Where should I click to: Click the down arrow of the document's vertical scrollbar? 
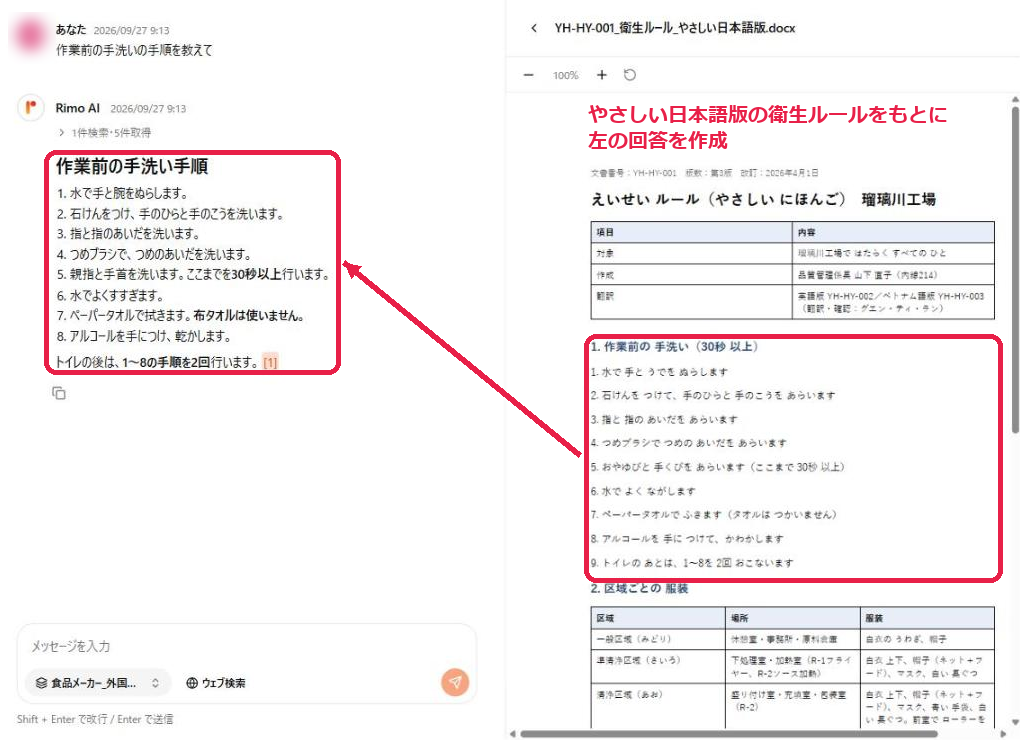point(1015,722)
